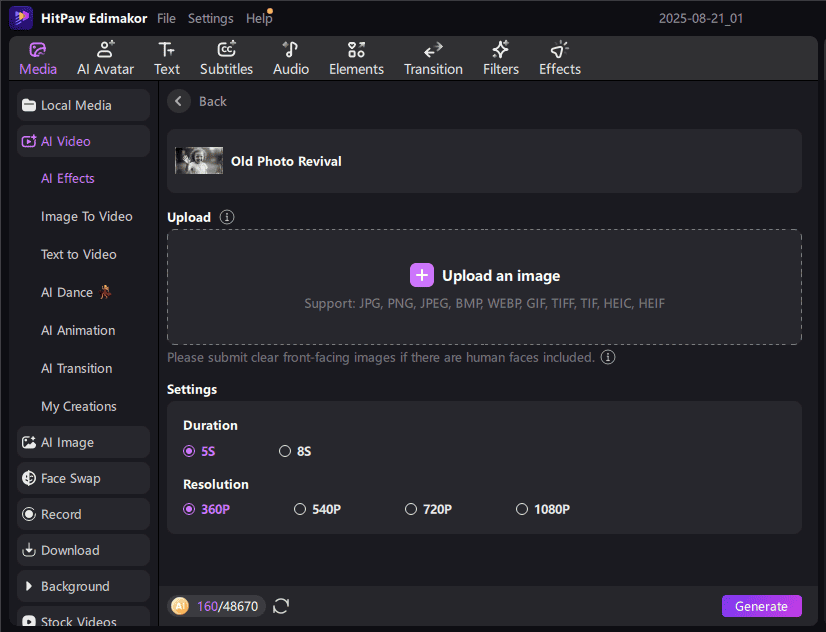The width and height of the screenshot is (826, 632).
Task: Refresh the AI credits counter
Action: pos(281,606)
